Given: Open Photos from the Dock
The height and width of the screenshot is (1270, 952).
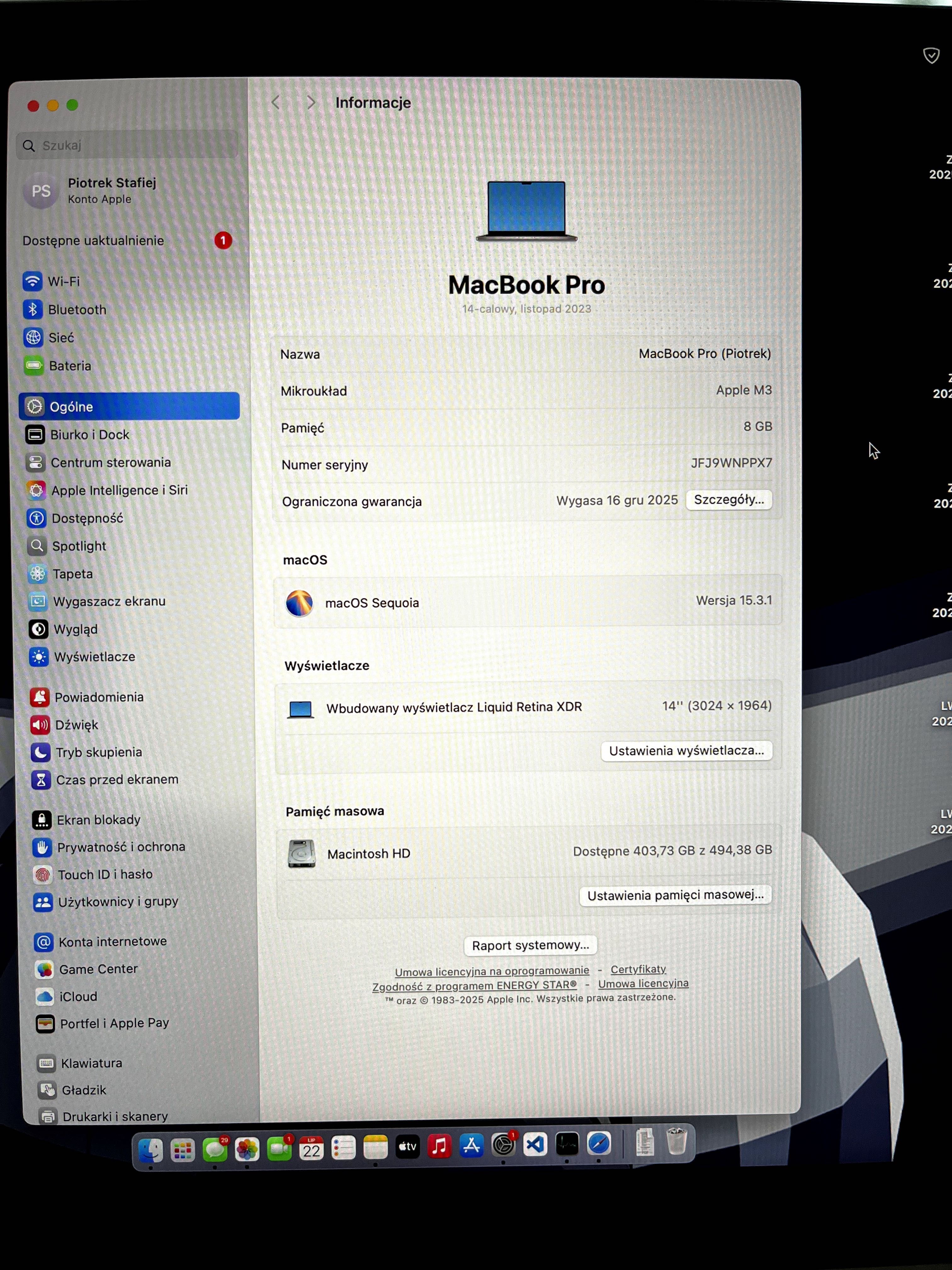Looking at the screenshot, I should pyautogui.click(x=247, y=1149).
